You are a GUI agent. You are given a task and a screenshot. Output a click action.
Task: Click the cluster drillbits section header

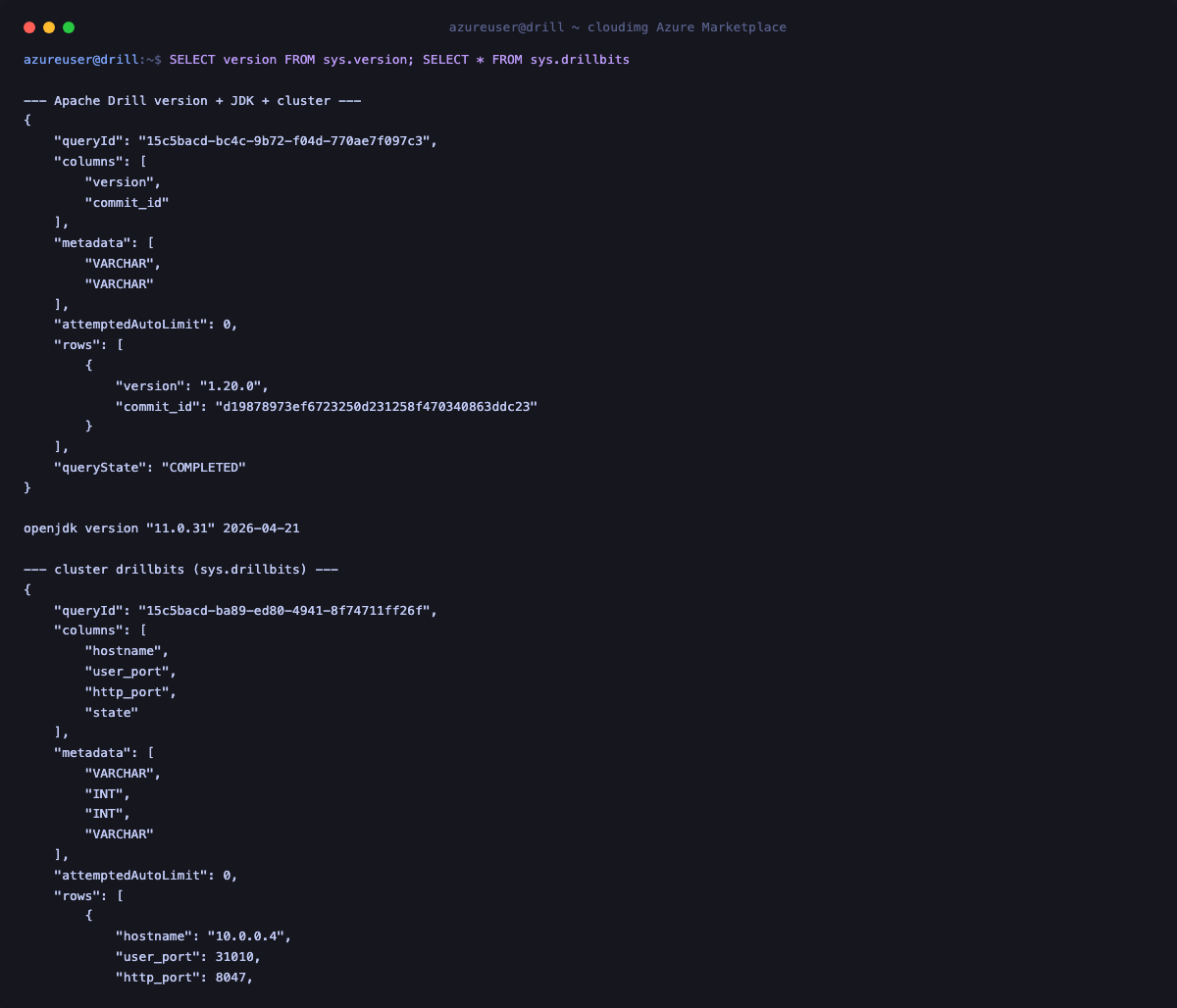(180, 570)
